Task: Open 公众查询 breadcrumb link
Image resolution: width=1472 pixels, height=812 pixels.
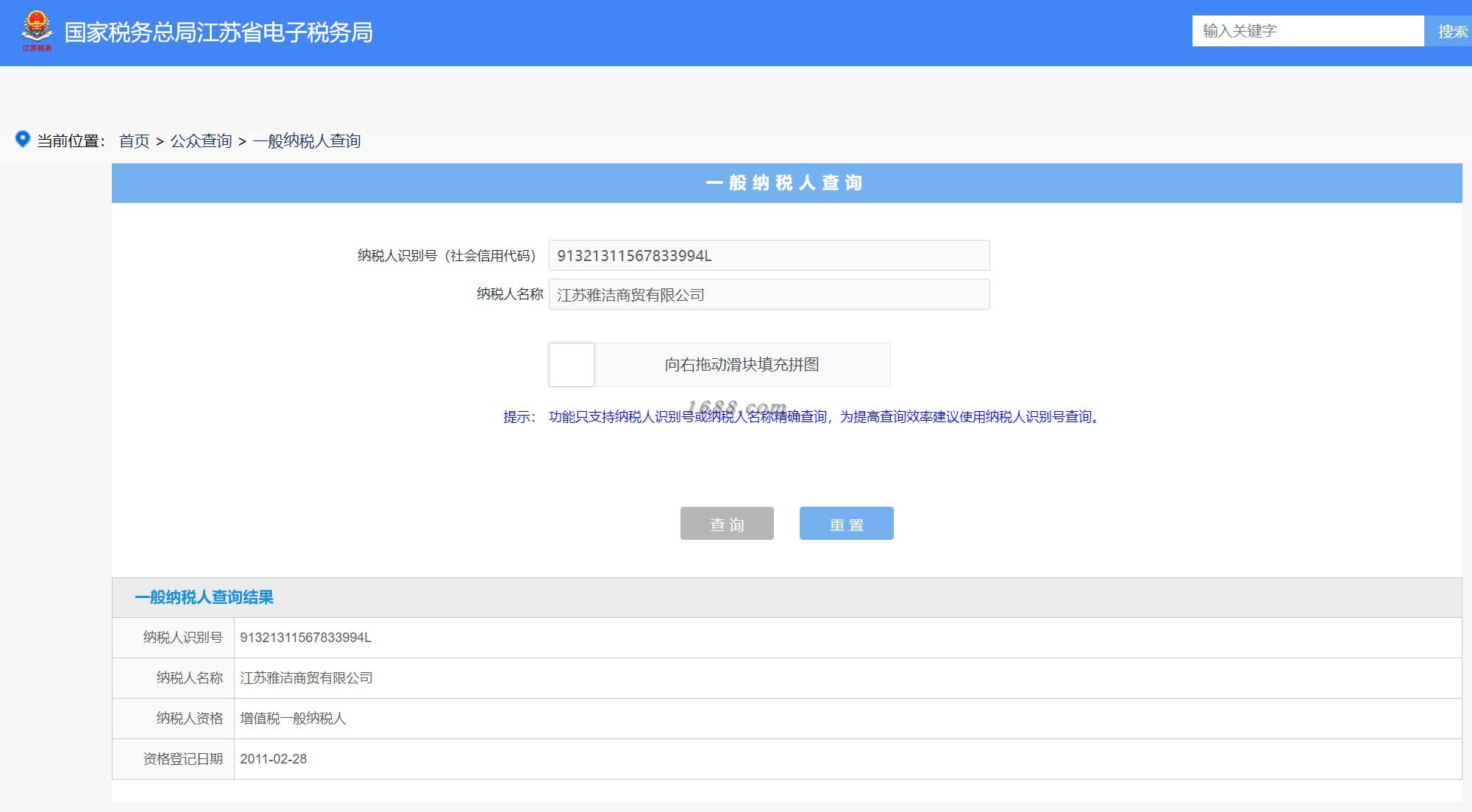Action: pos(201,140)
